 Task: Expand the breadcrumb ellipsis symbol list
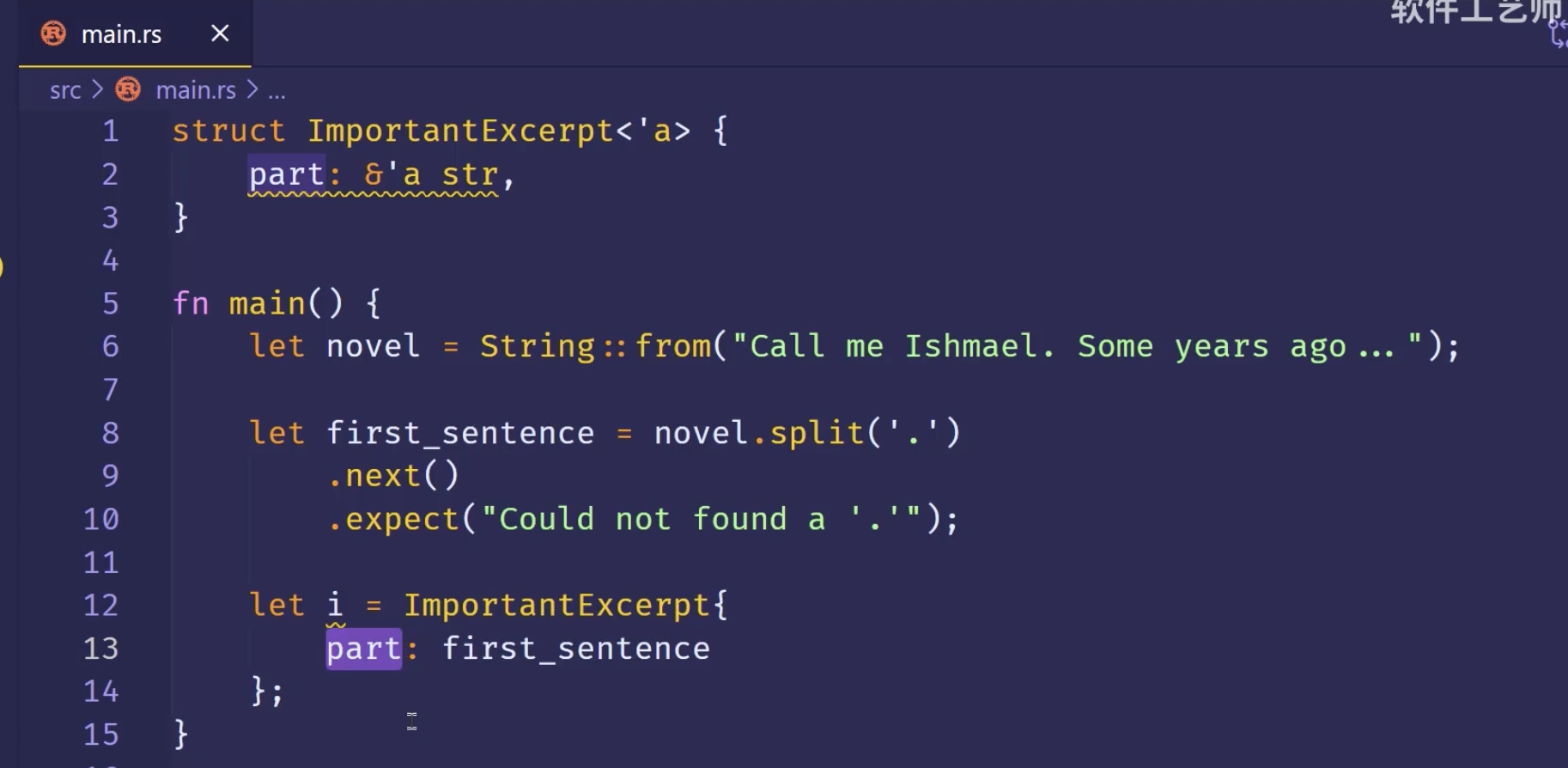pyautogui.click(x=277, y=91)
